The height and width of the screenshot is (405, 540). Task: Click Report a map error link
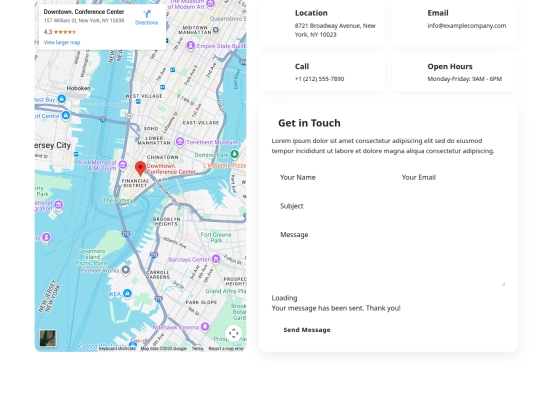pyautogui.click(x=226, y=349)
